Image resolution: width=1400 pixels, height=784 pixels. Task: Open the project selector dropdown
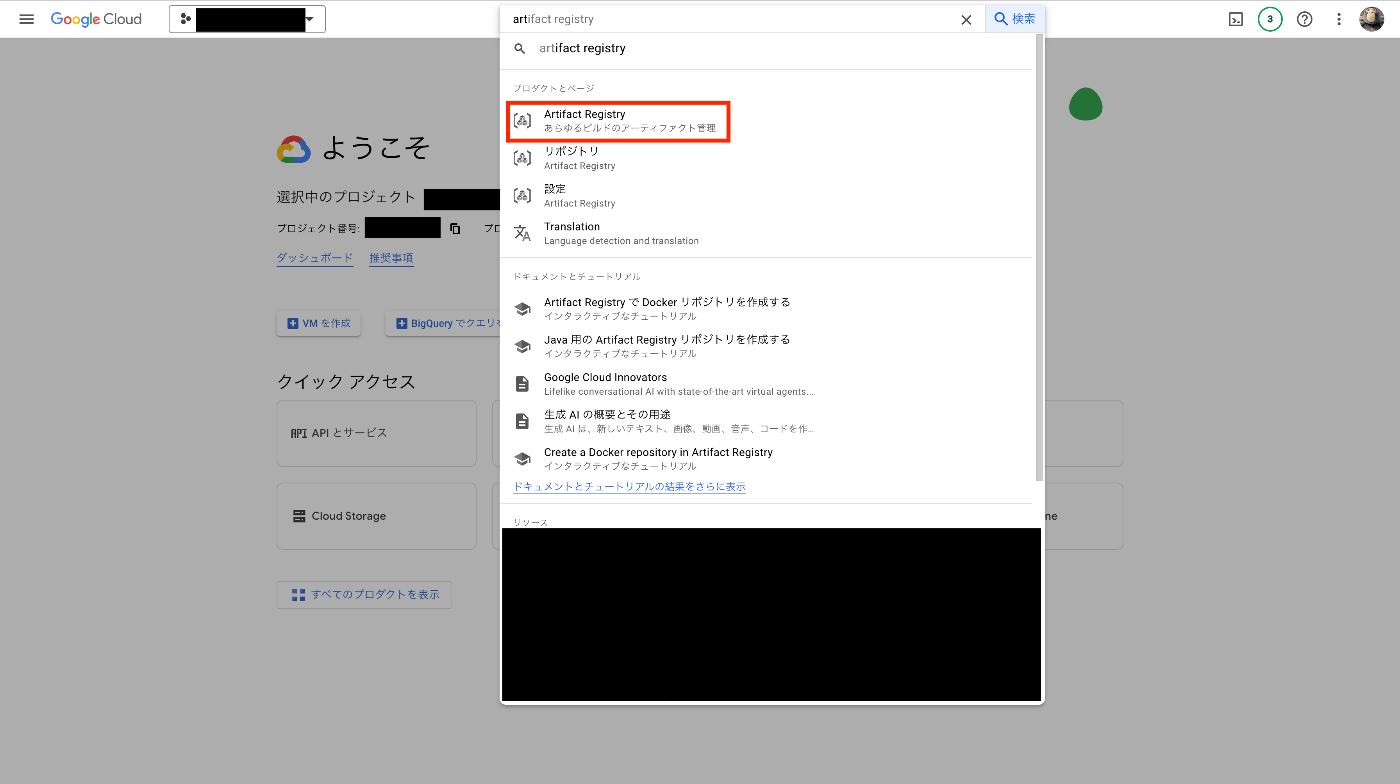247,19
